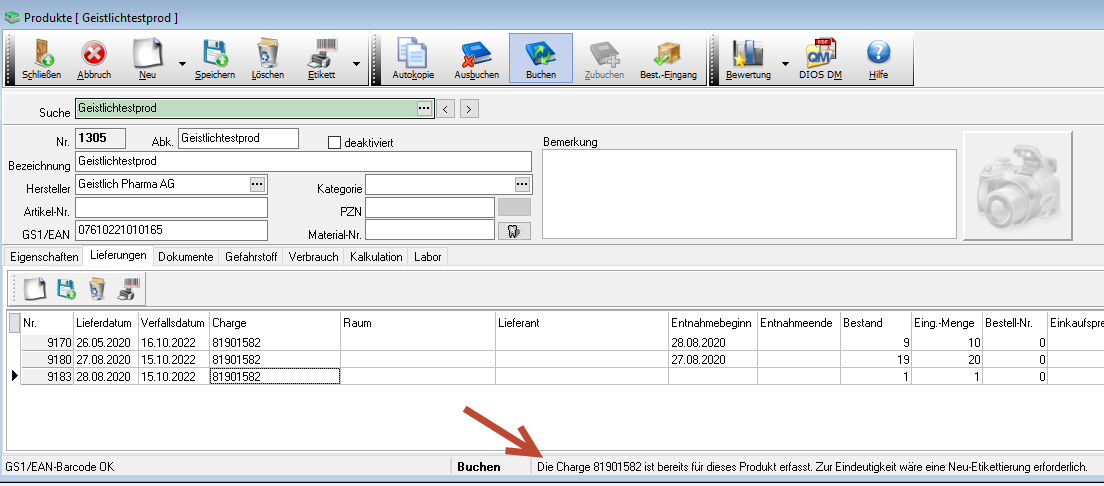Click Verfallsdatum 16.10.2022 cell
The width and height of the screenshot is (1104, 486).
[173, 342]
